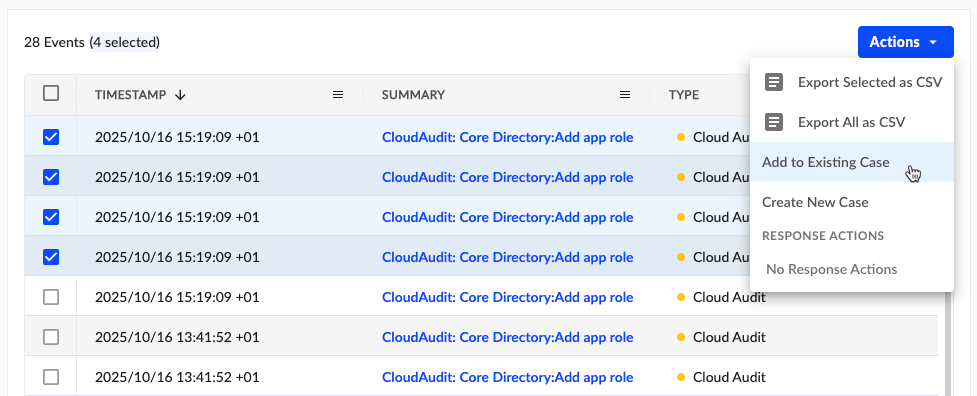Click the 28 Events (4 selected) counter
This screenshot has height=396, width=977.
point(92,42)
